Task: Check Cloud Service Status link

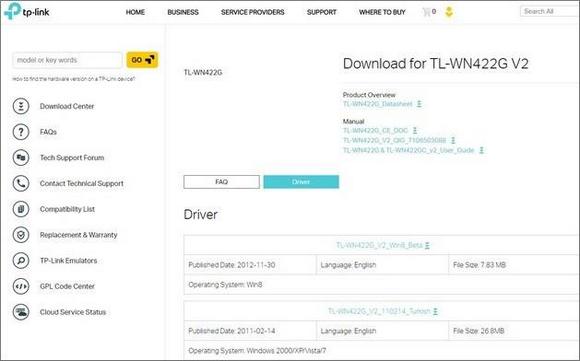Action: click(x=73, y=312)
